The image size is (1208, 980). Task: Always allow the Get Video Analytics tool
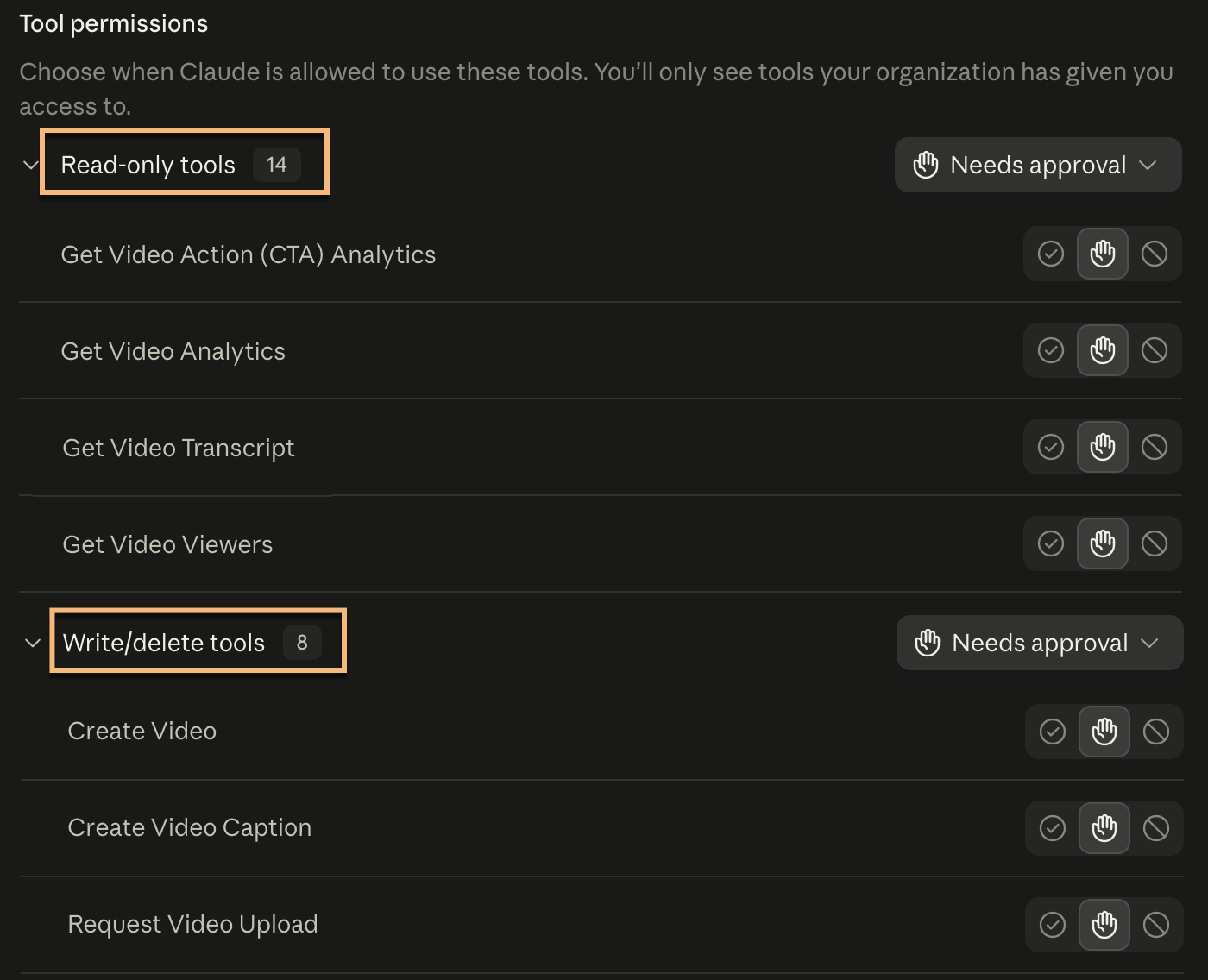pos(1051,351)
